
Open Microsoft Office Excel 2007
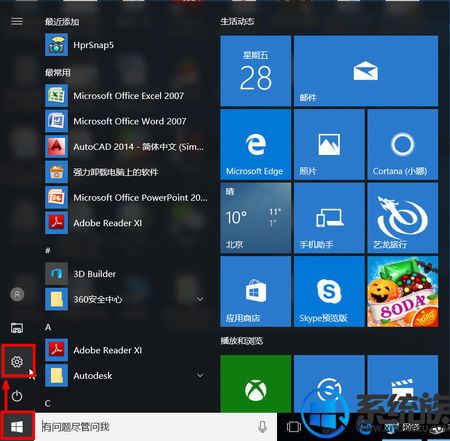coord(126,96)
